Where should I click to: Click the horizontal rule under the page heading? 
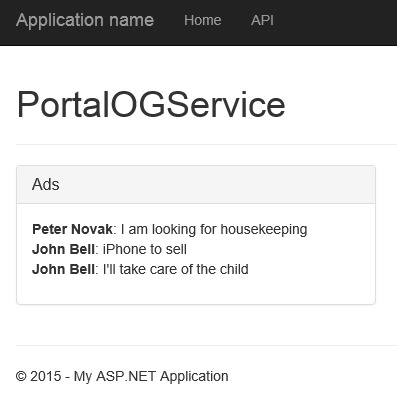coord(206,145)
